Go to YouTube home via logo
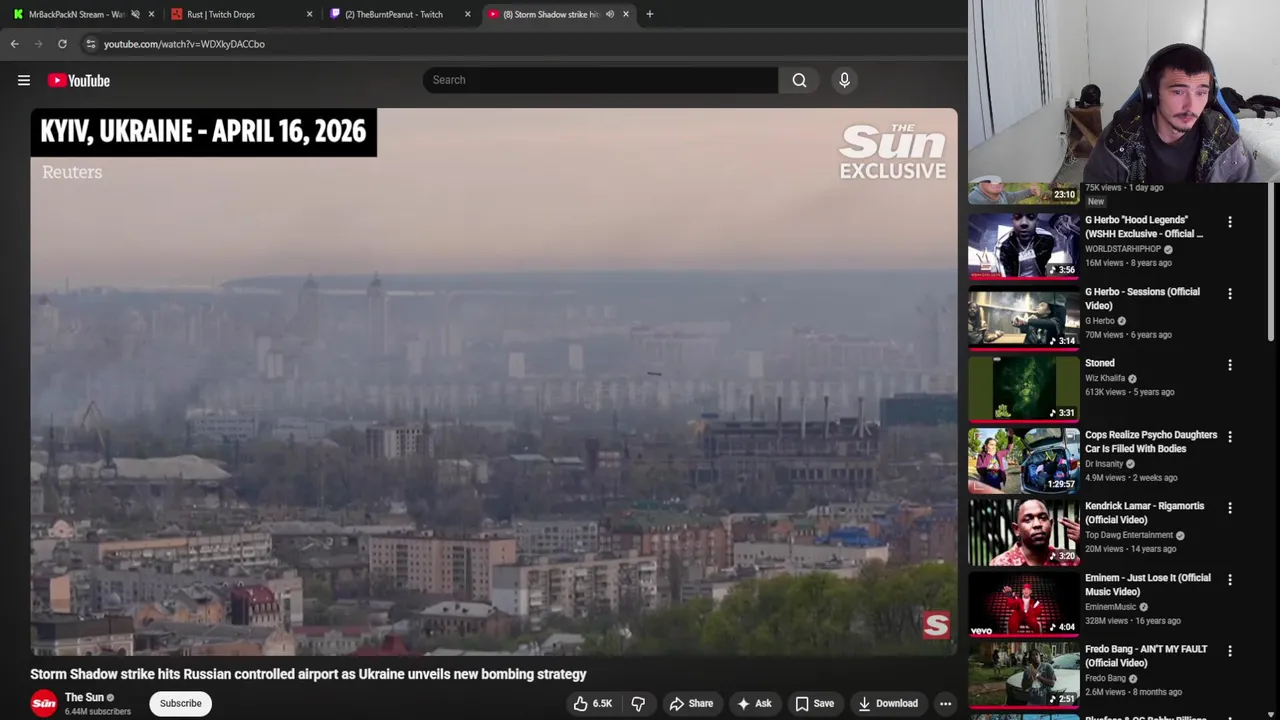 [x=79, y=80]
